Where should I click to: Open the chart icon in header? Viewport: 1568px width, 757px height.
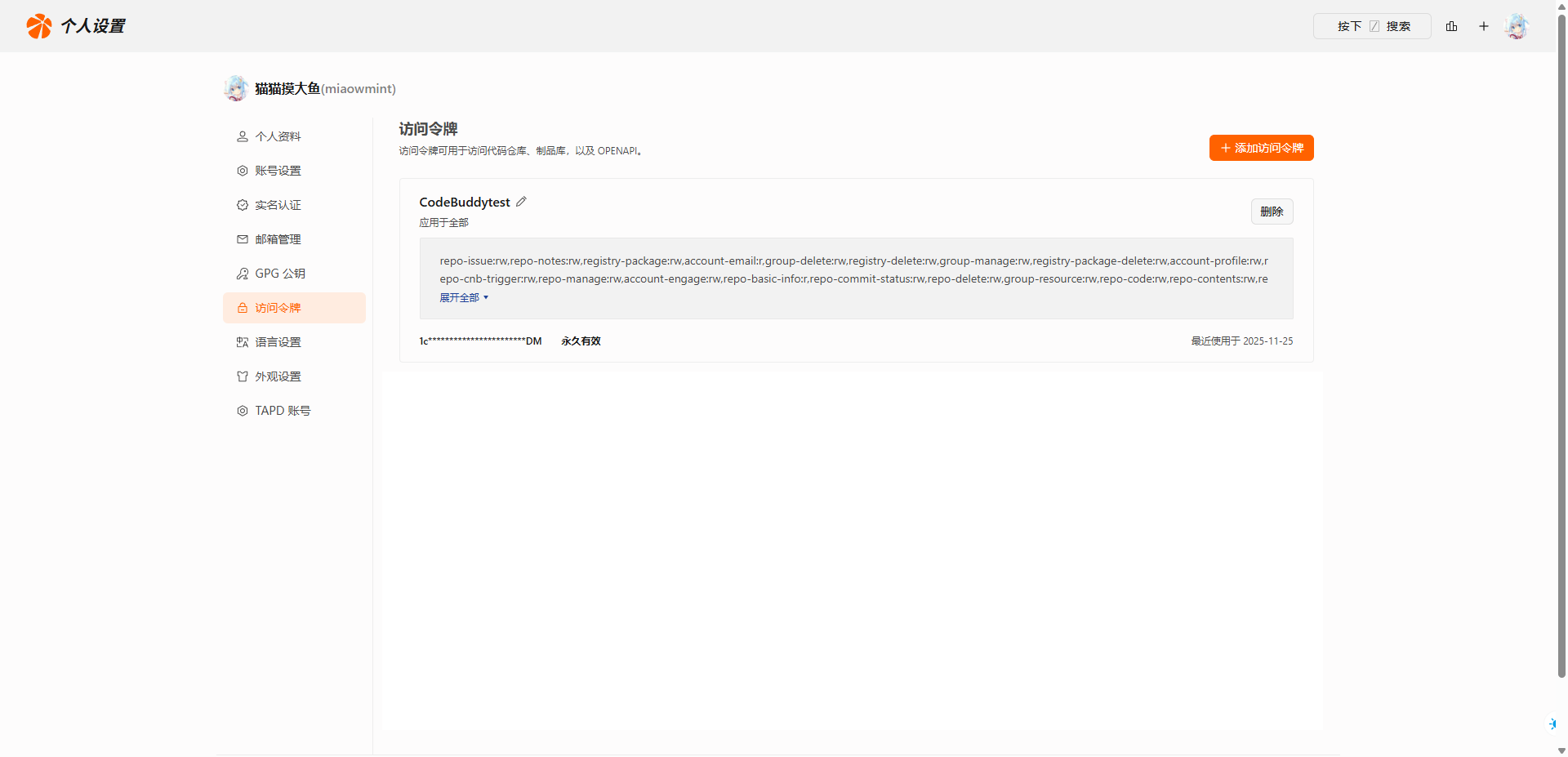coord(1451,26)
